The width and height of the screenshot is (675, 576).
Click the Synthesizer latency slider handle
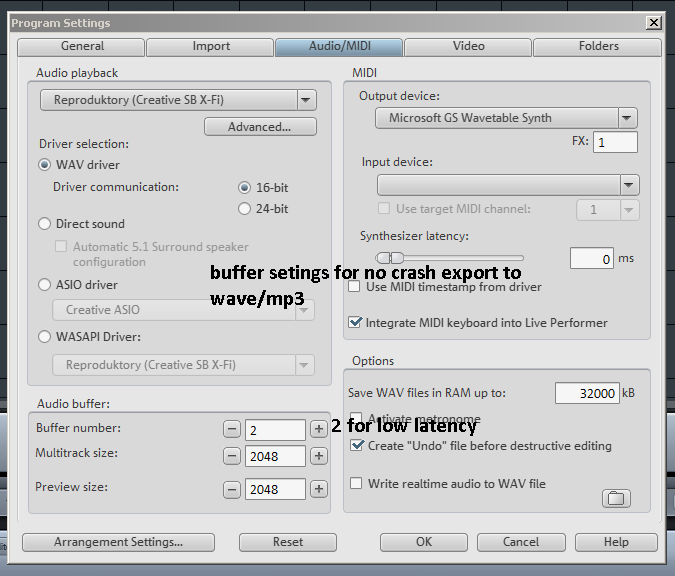(x=383, y=258)
